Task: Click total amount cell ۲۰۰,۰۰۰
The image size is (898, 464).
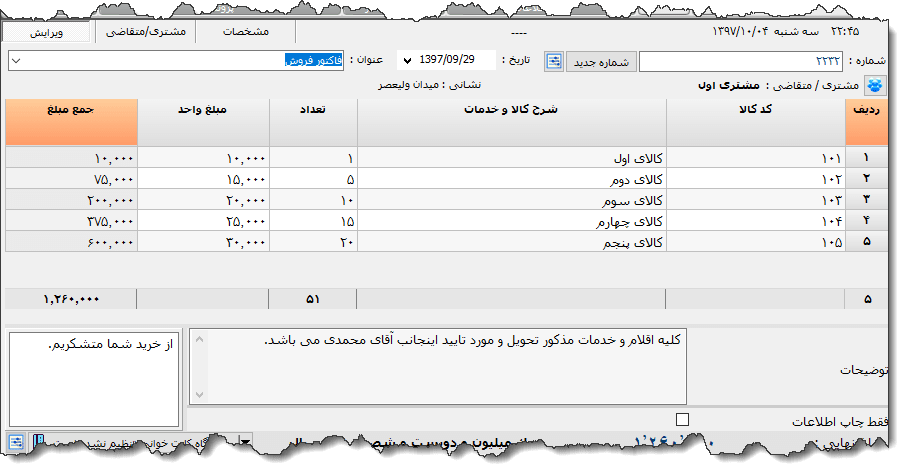Action: tap(72, 199)
